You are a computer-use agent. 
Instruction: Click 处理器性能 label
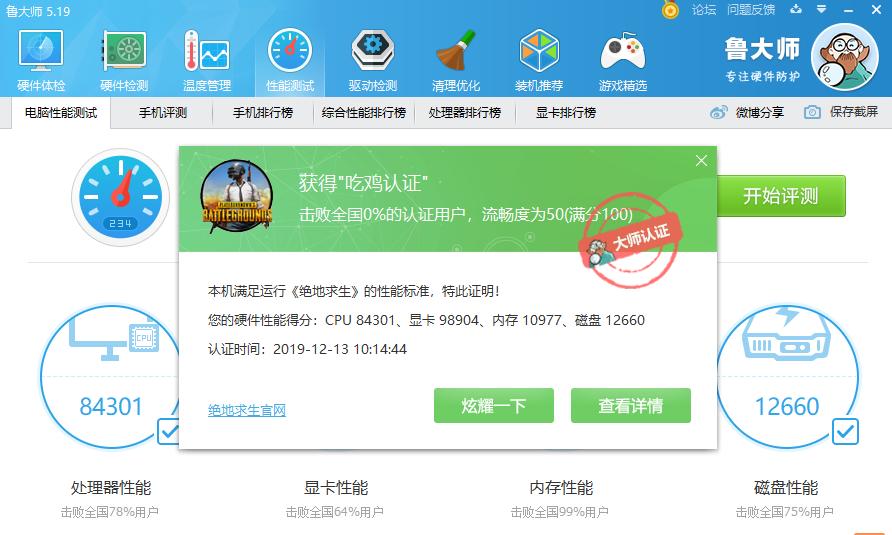tap(111, 488)
